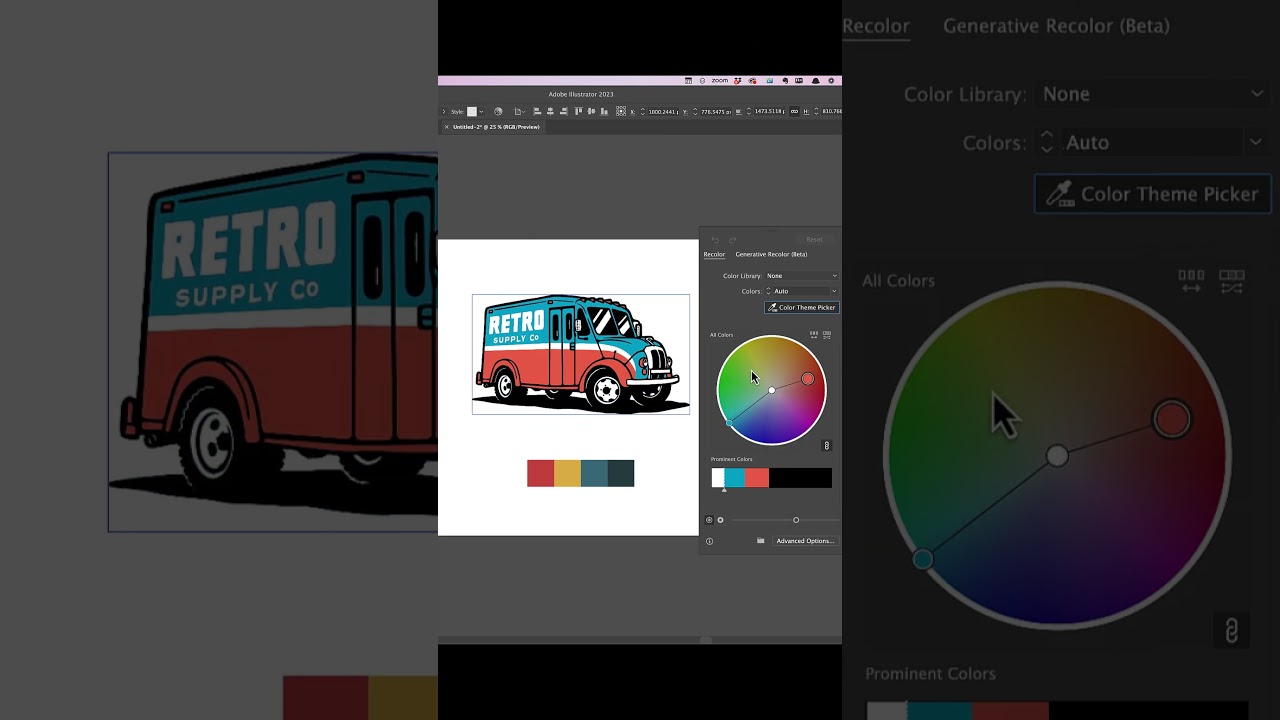Open Color Library dropdown in small panel
This screenshot has height=720, width=1280.
coord(802,276)
